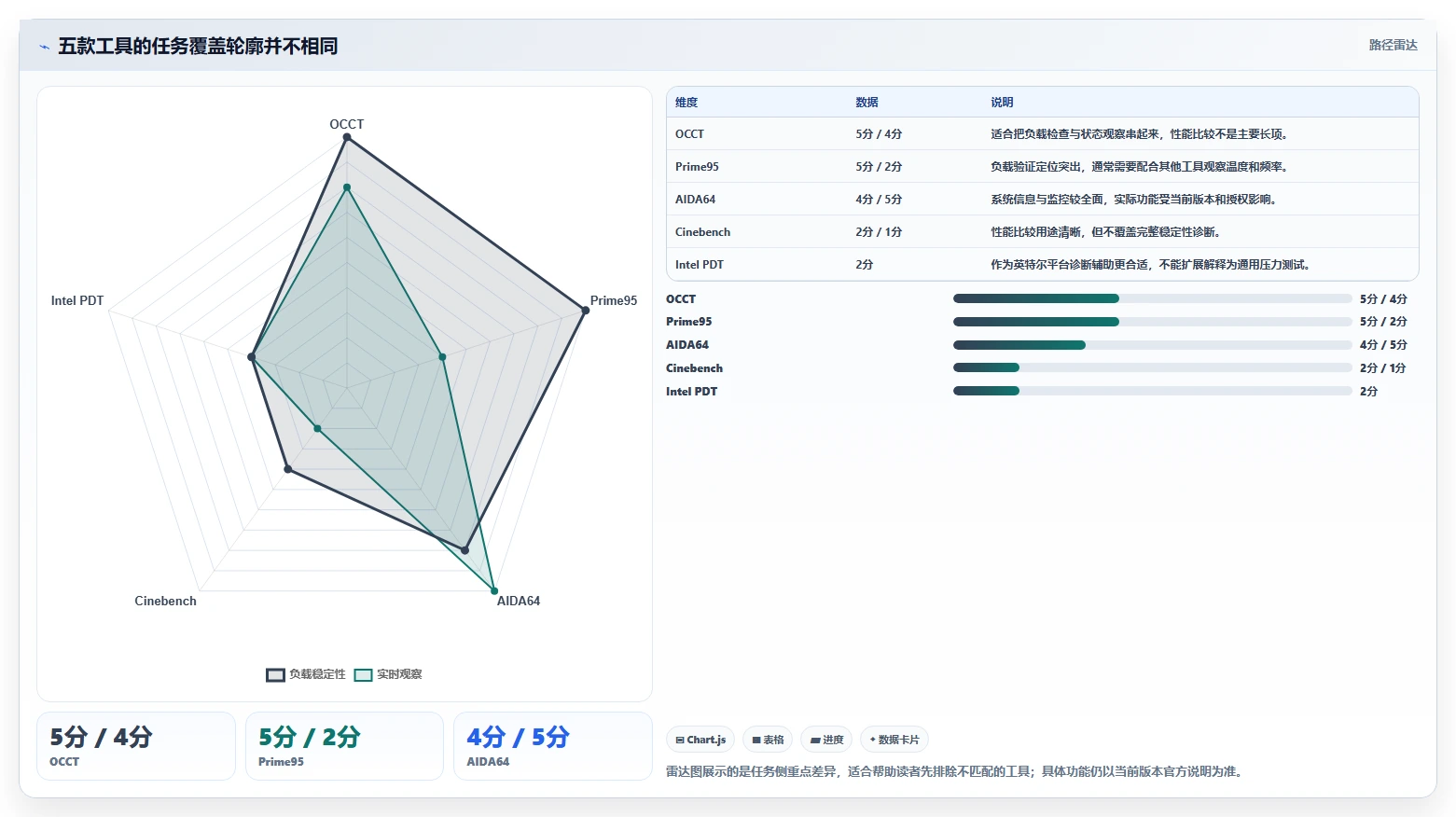Screen dimensions: 1456x817
Task: Click table value 5分 / 2分 in Prime95 row
Action: pos(879,167)
